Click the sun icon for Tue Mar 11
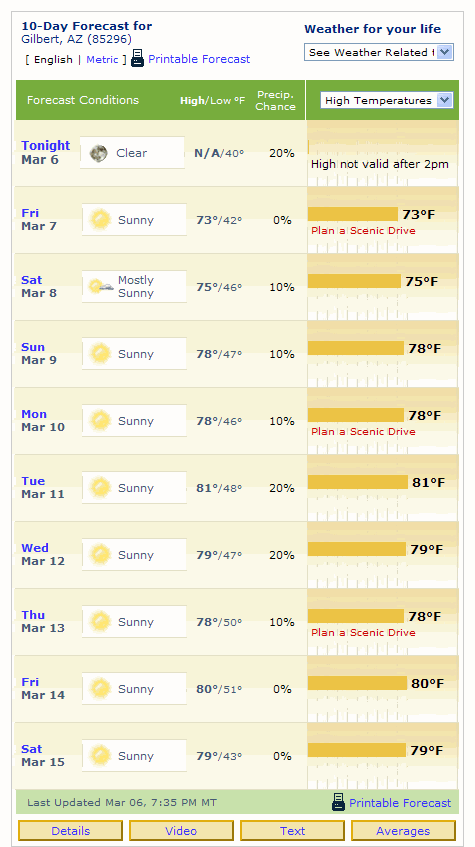Viewport: 475px width, 847px height. tap(101, 488)
